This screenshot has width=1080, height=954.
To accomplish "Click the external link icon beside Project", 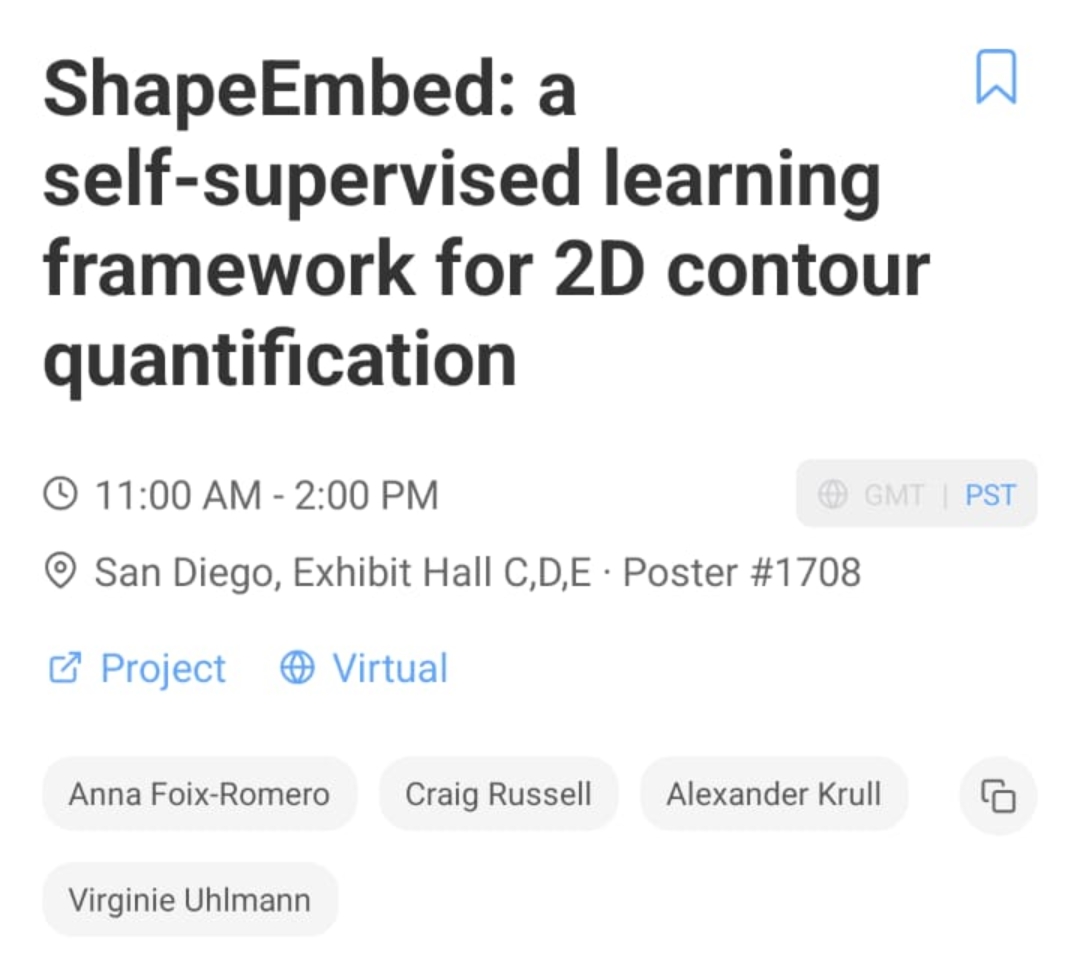I will tap(64, 668).
